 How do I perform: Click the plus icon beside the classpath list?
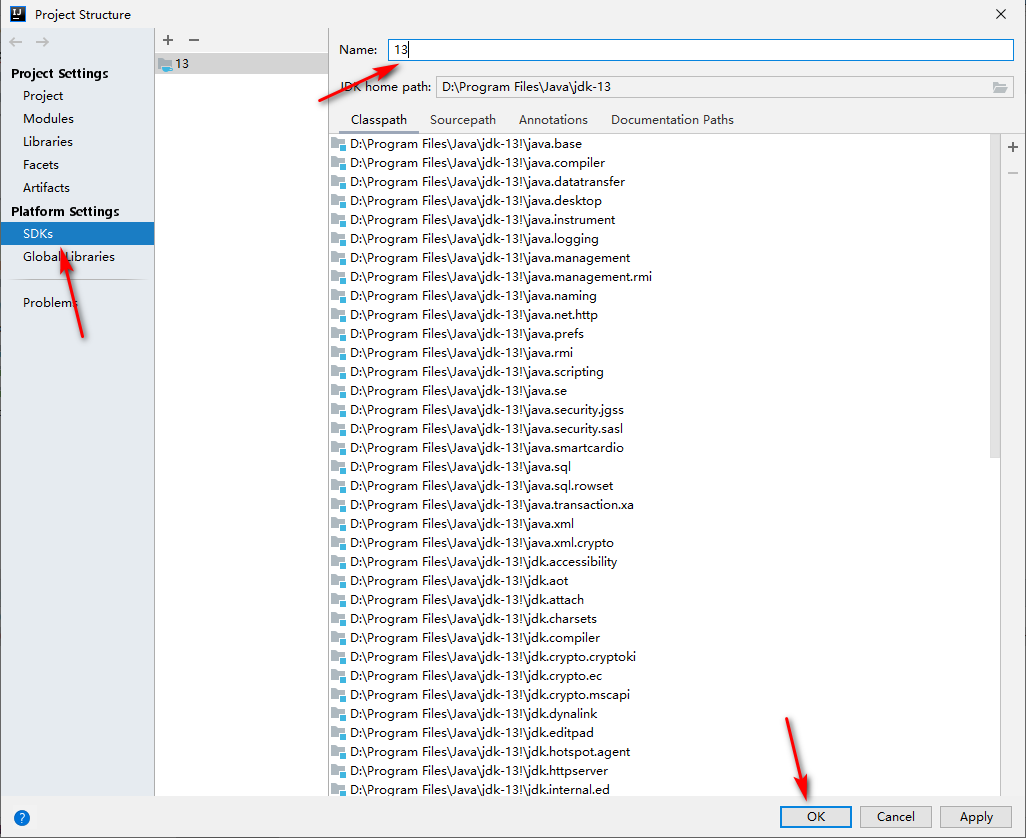pyautogui.click(x=1012, y=147)
